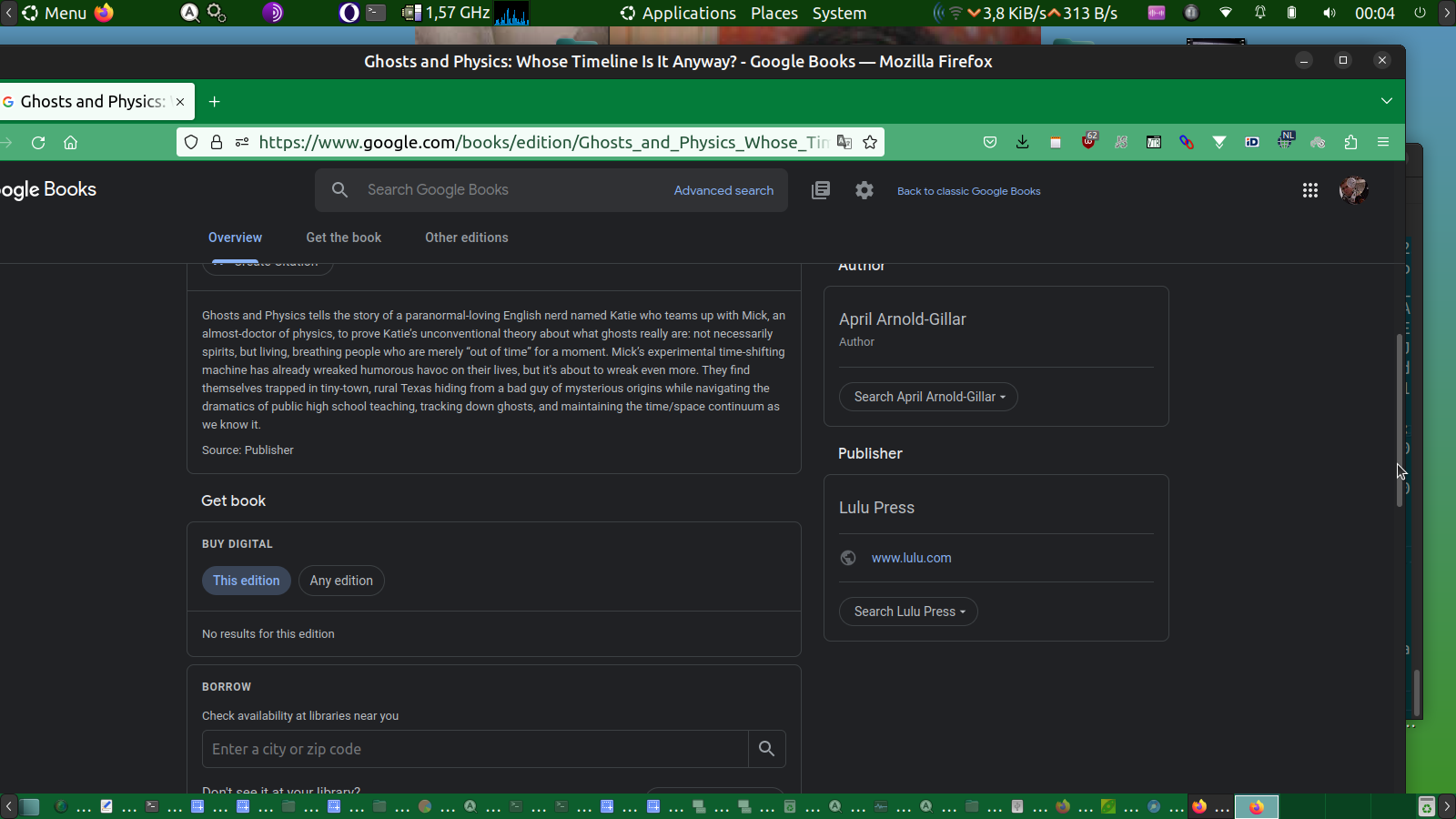Open the Google account avatar
Image resolution: width=1456 pixels, height=819 pixels.
[1354, 190]
